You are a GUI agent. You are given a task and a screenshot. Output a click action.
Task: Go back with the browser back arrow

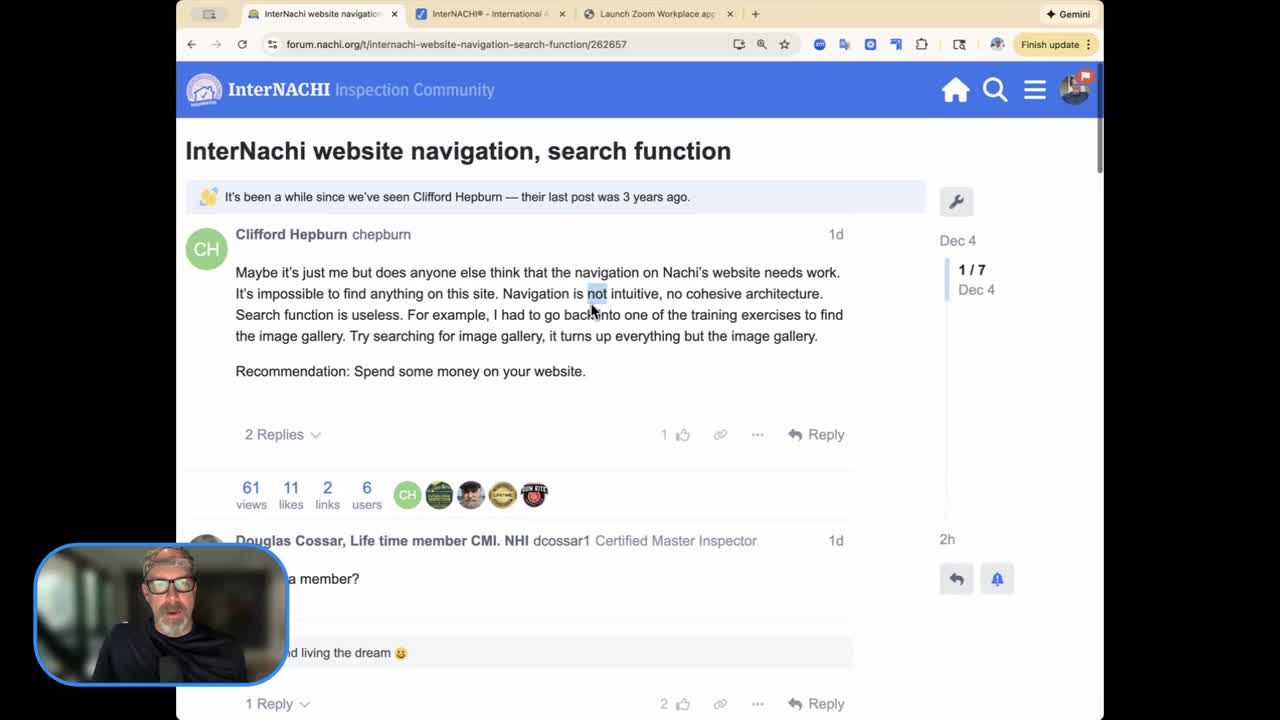point(192,44)
